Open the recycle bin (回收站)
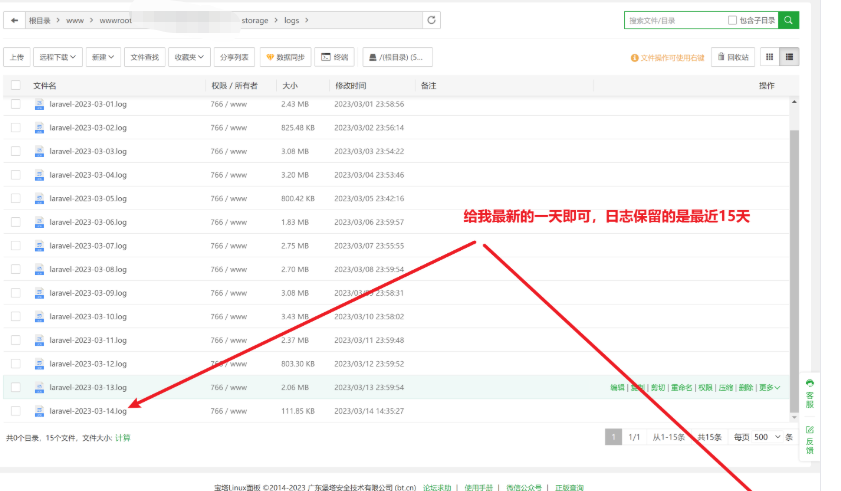Viewport: 841px width, 491px height. point(733,57)
